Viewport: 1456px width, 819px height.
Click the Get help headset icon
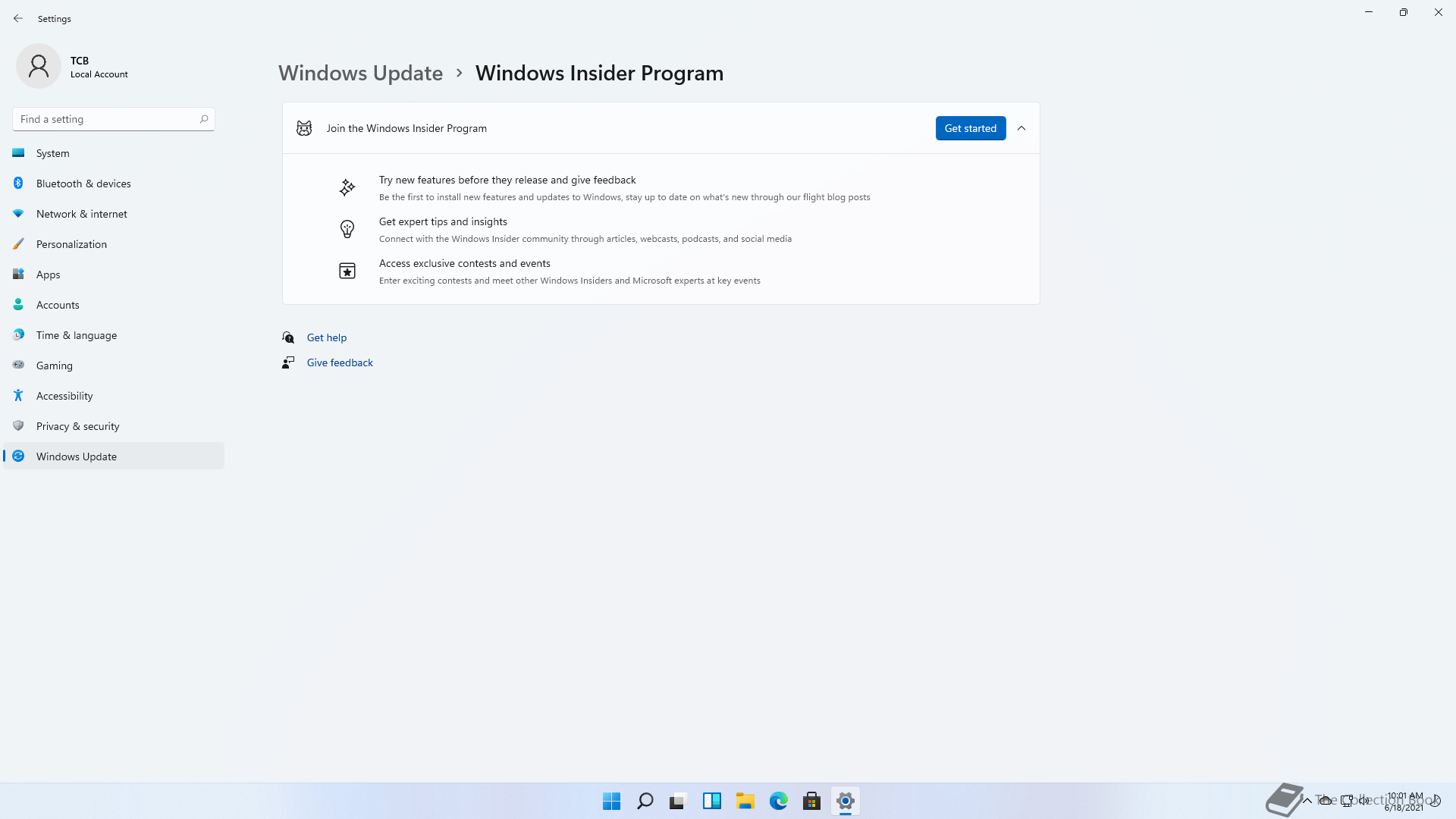click(x=288, y=337)
